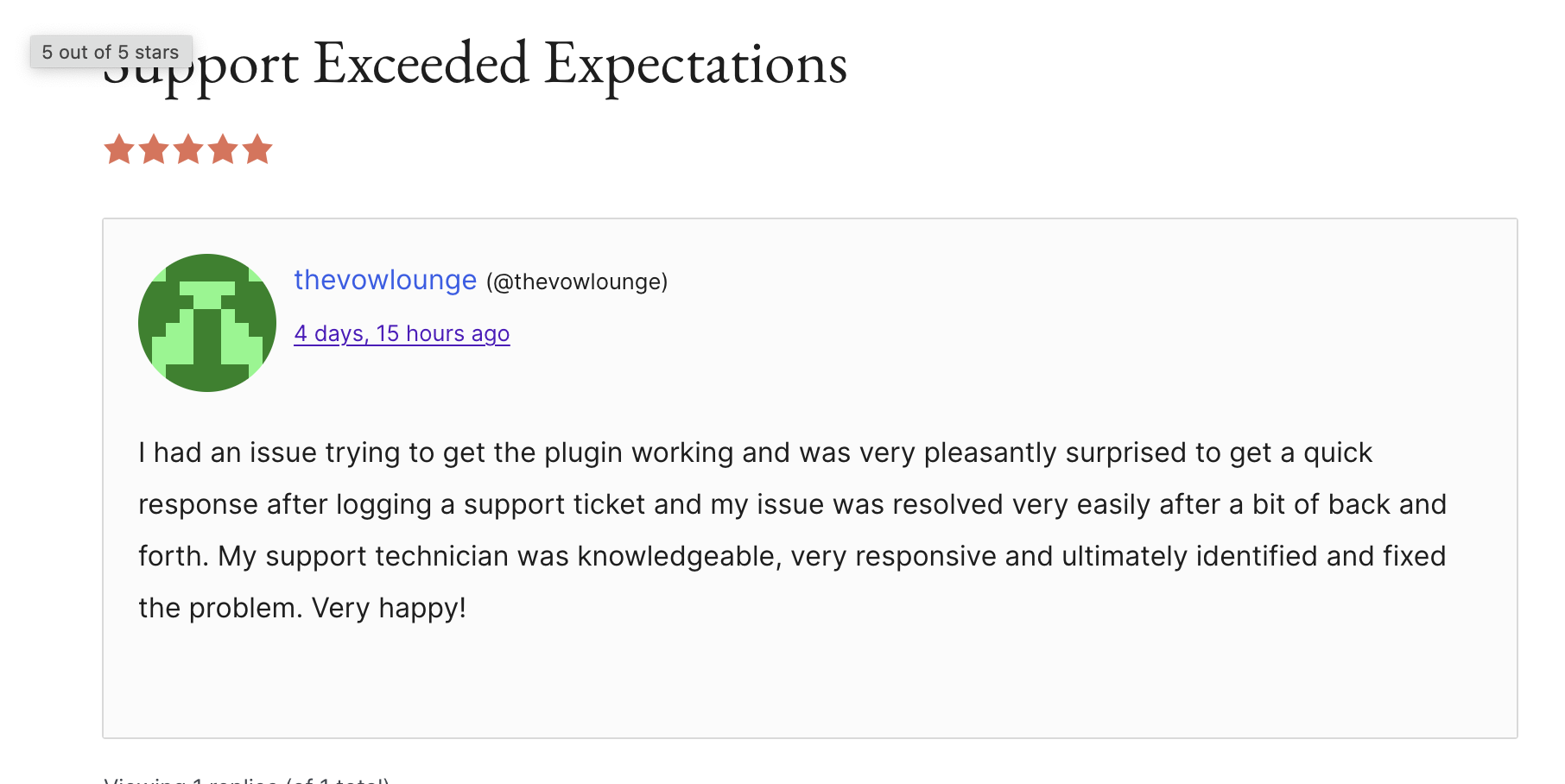The width and height of the screenshot is (1565, 784).
Task: Click the word "Expectations" in the title
Action: [696, 64]
